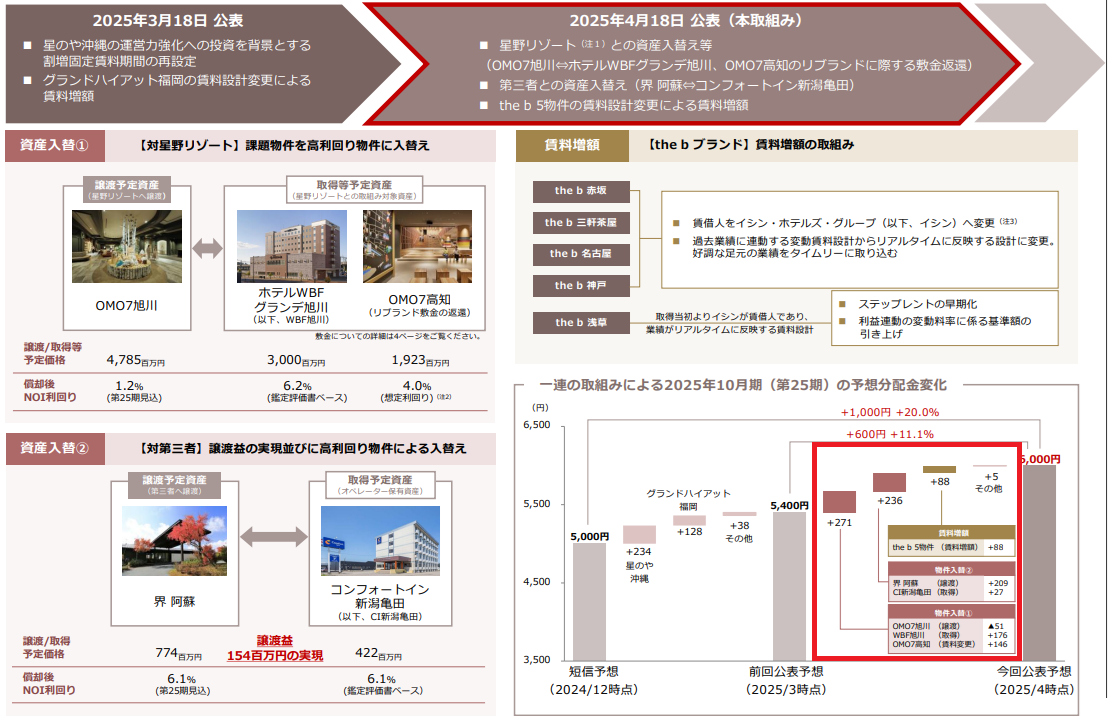
Task: Click the double arrow between OMO7旭川 and WBF
Action: coord(207,248)
